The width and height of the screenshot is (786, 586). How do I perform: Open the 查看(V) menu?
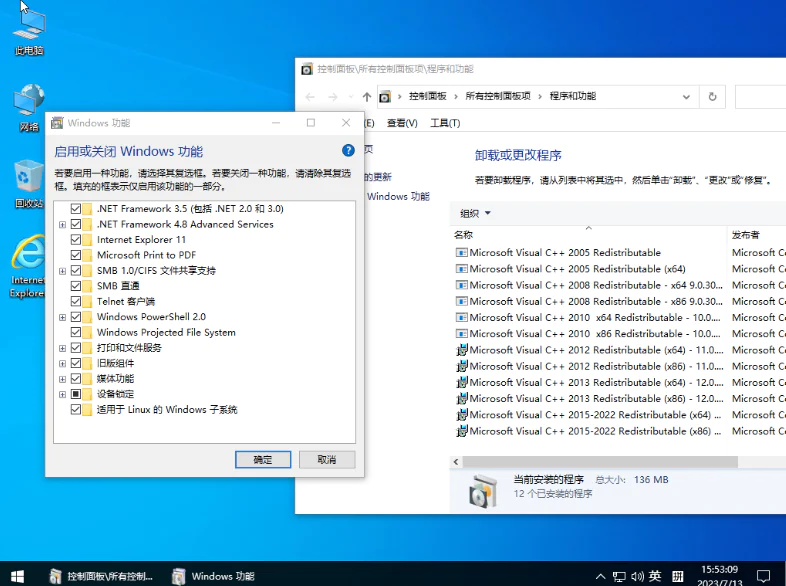tap(402, 123)
